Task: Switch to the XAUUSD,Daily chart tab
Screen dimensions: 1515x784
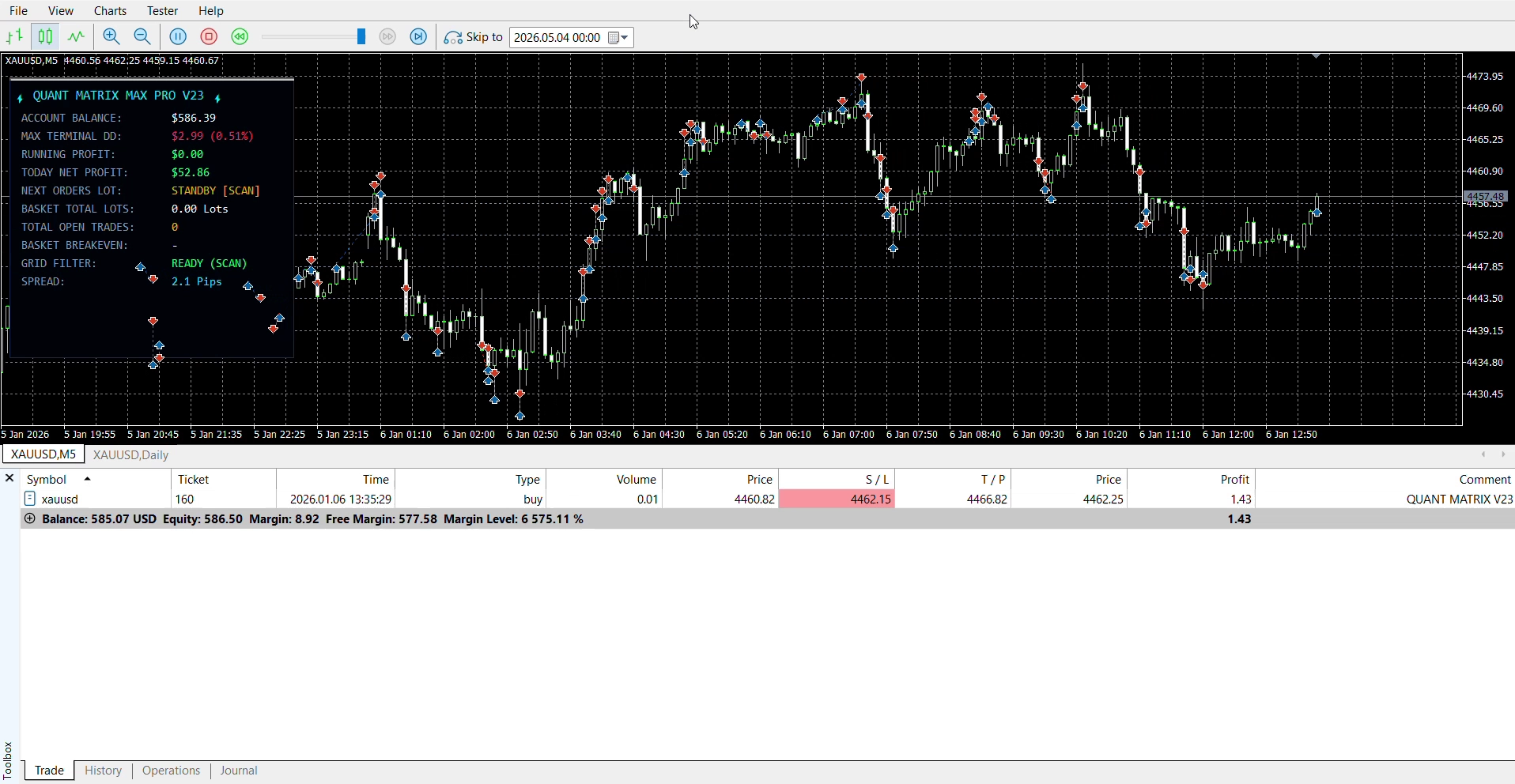Action: coord(131,455)
